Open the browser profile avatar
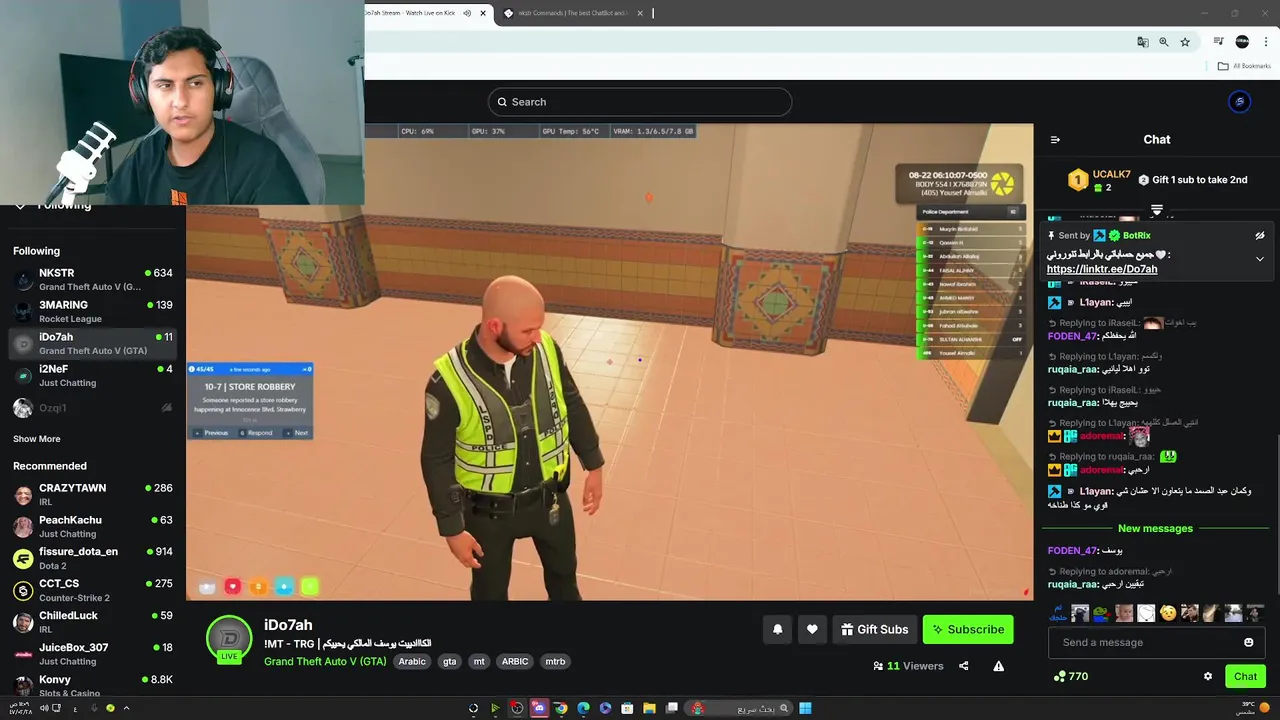1280x720 pixels. pos(1242,42)
